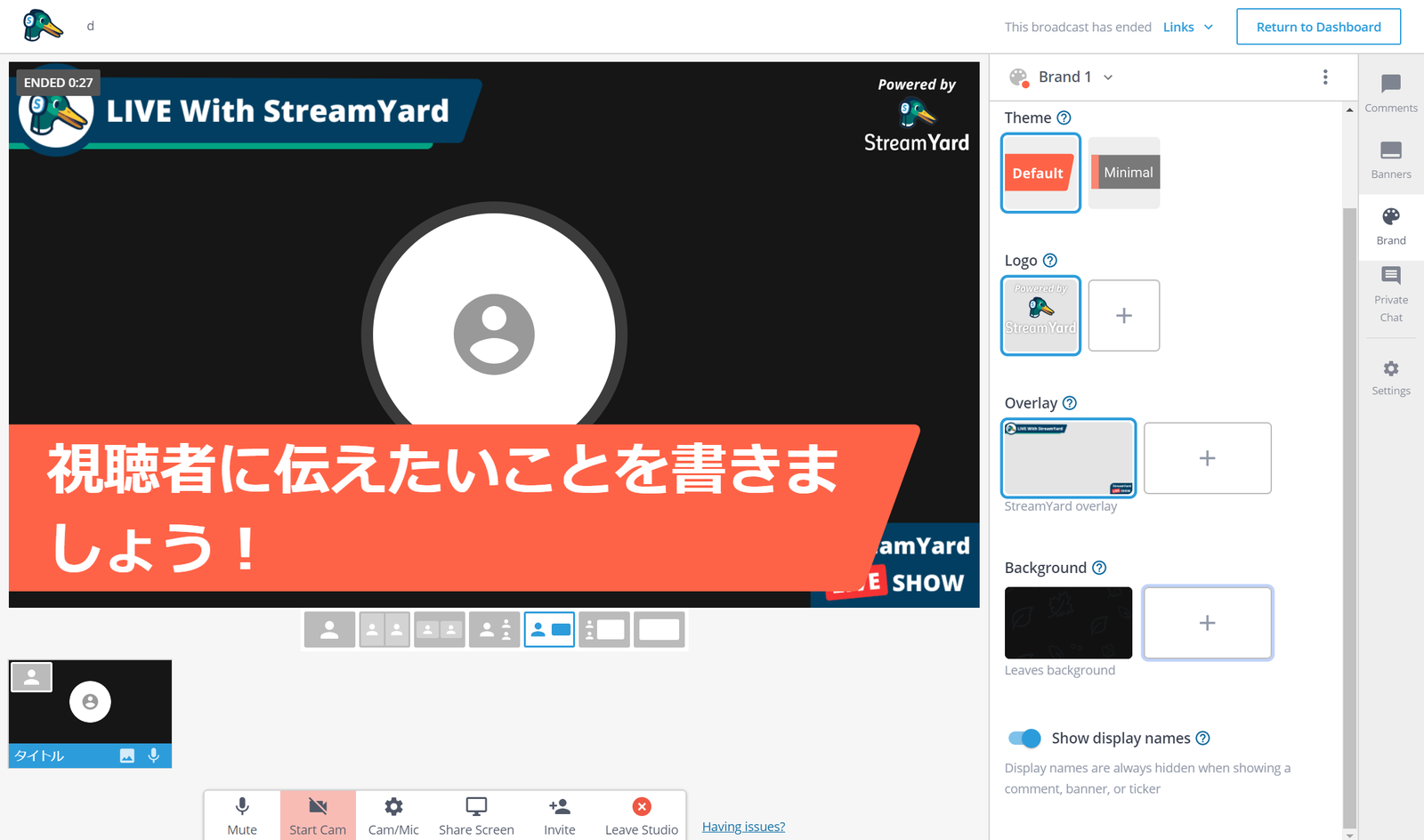
Task: Click the scroll-up arrow in the brand panel
Action: pos(1349,109)
